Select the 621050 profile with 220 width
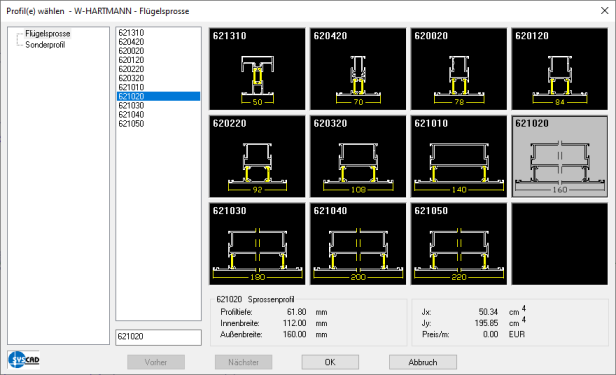The image size is (616, 375). [x=459, y=244]
